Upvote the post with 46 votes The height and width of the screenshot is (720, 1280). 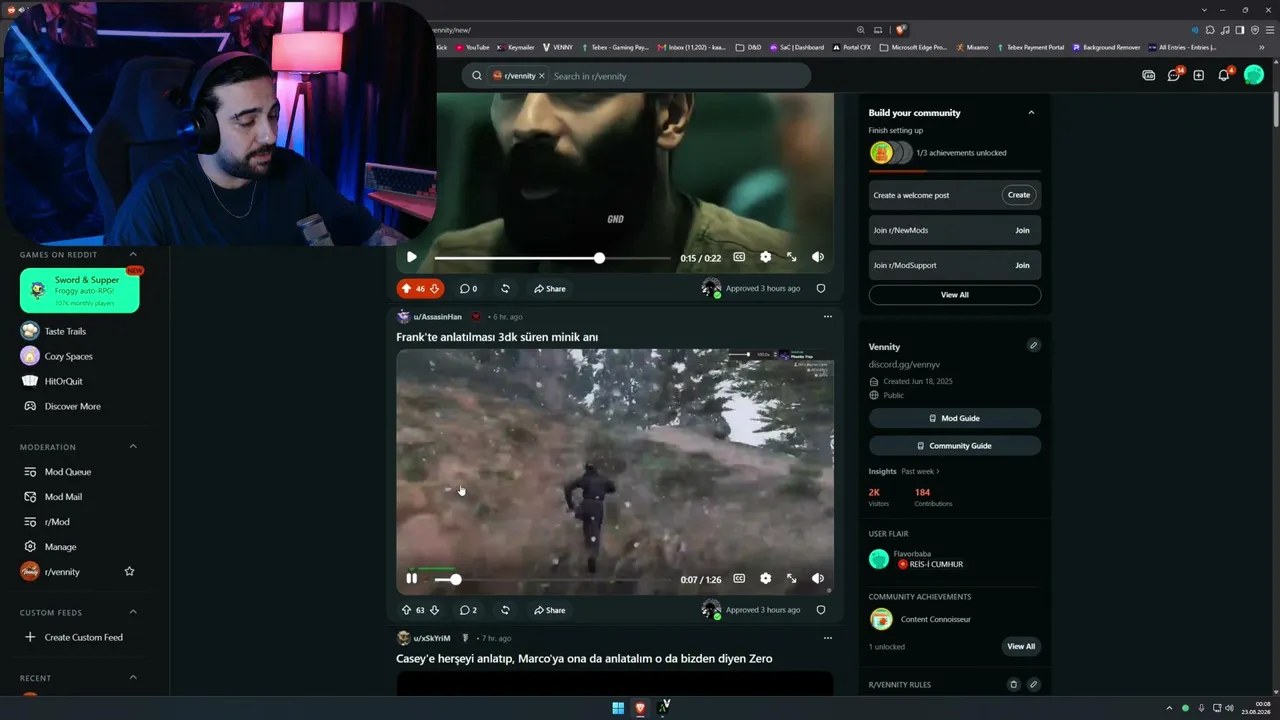coord(406,289)
